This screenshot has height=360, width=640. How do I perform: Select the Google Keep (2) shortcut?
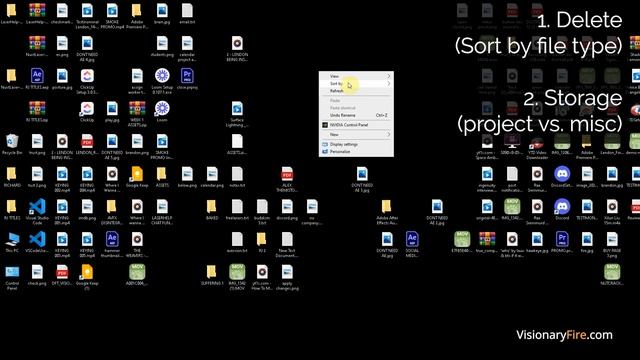(x=87, y=278)
